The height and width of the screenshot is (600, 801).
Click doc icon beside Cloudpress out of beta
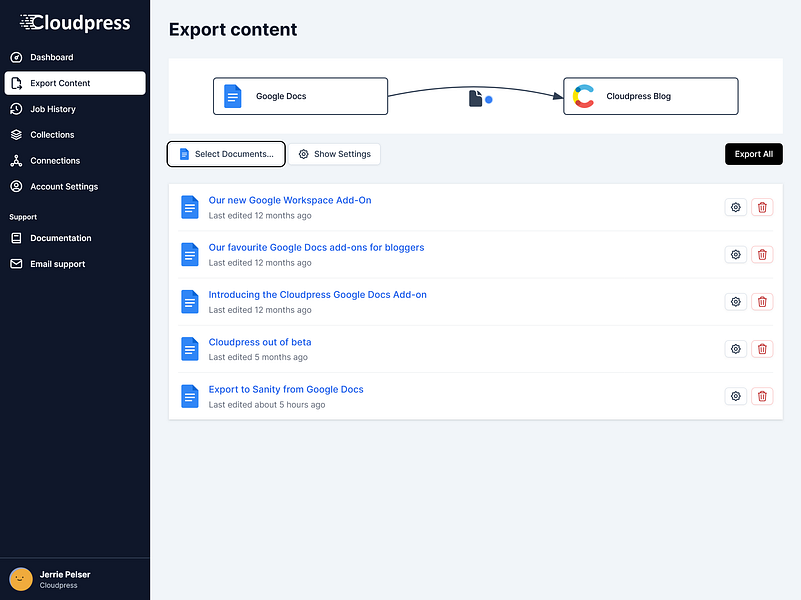190,349
